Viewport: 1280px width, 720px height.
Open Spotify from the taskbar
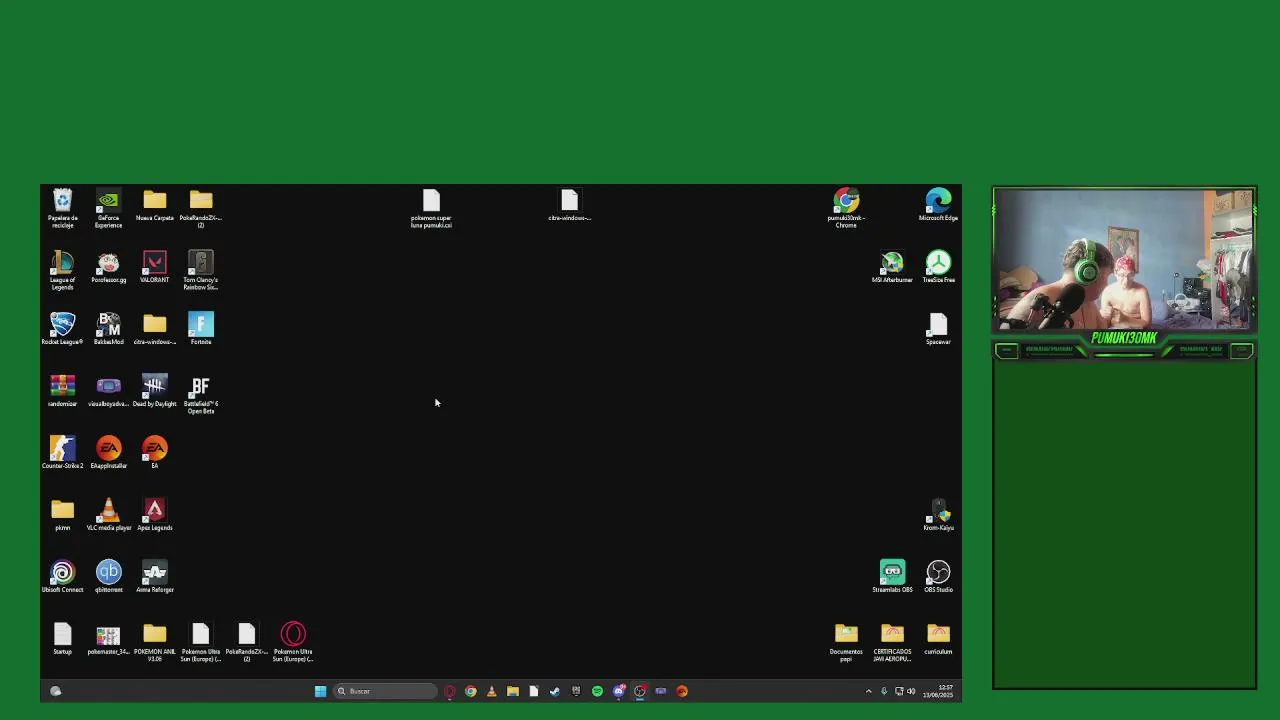[597, 691]
